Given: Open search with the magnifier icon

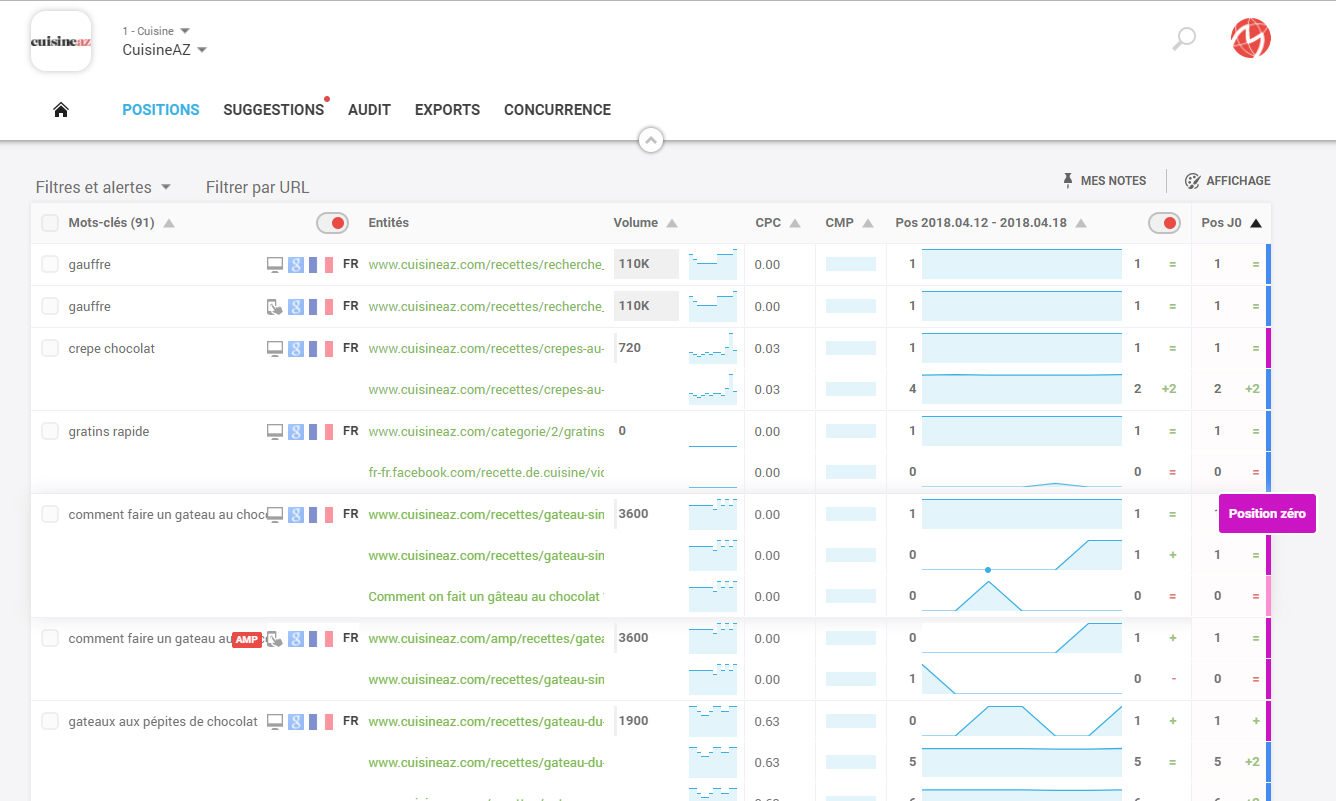Looking at the screenshot, I should tap(1184, 39).
